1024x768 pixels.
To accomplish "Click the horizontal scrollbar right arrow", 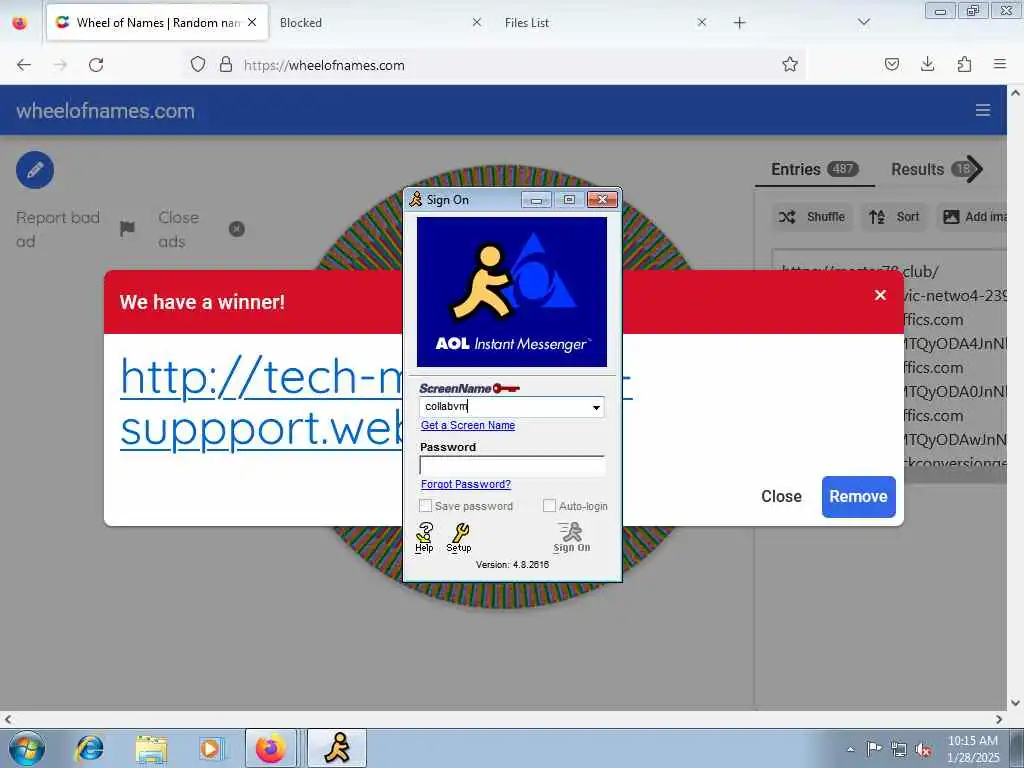I will click(x=999, y=720).
